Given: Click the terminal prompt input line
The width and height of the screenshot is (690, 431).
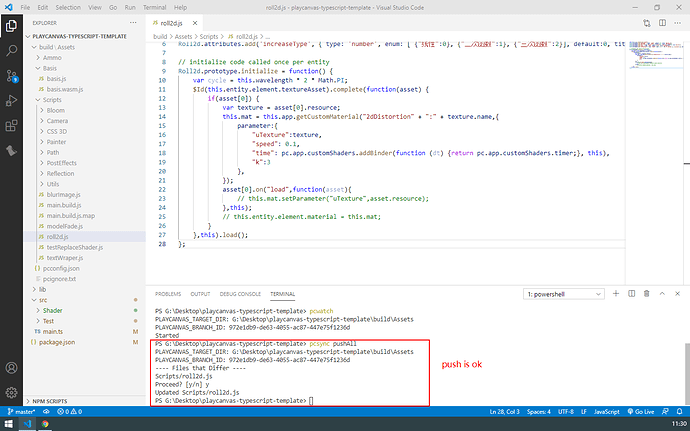Looking at the screenshot, I should click(x=233, y=401).
